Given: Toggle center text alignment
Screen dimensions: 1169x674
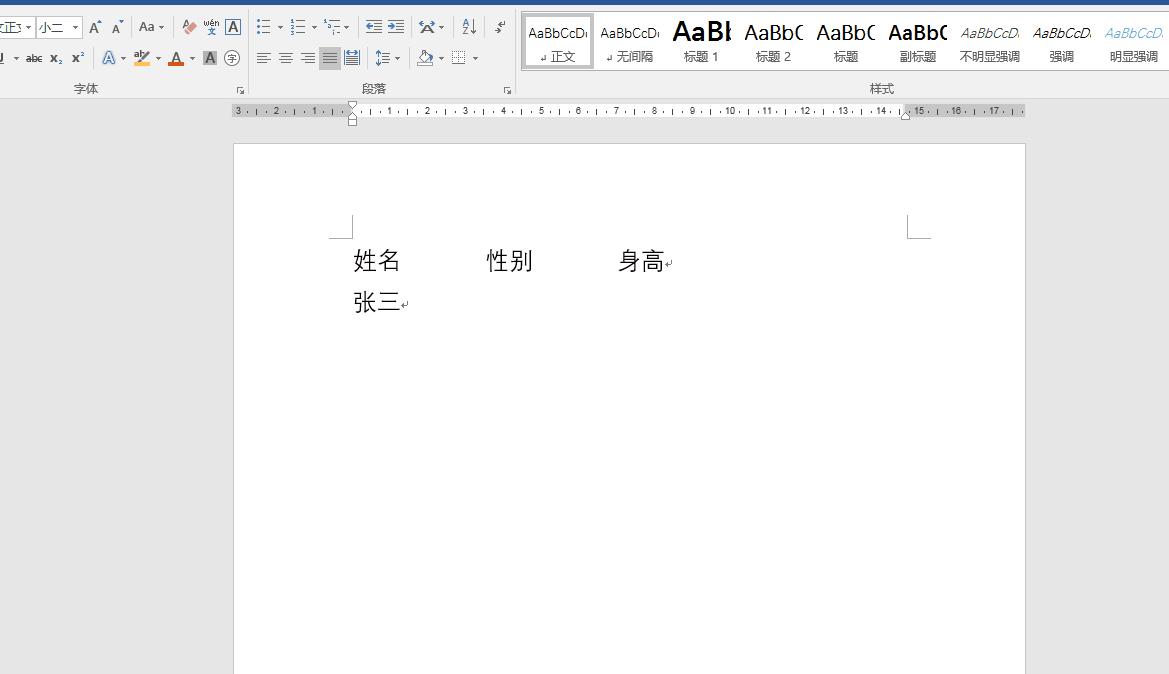Looking at the screenshot, I should pyautogui.click(x=285, y=57).
